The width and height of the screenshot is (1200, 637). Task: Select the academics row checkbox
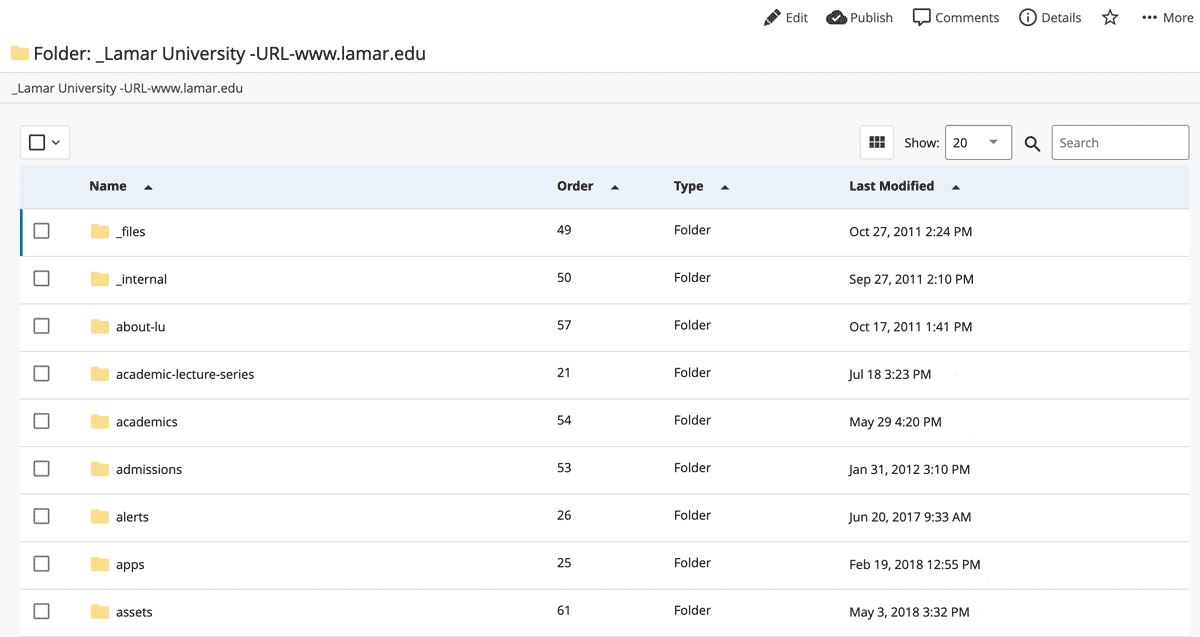tap(41, 421)
